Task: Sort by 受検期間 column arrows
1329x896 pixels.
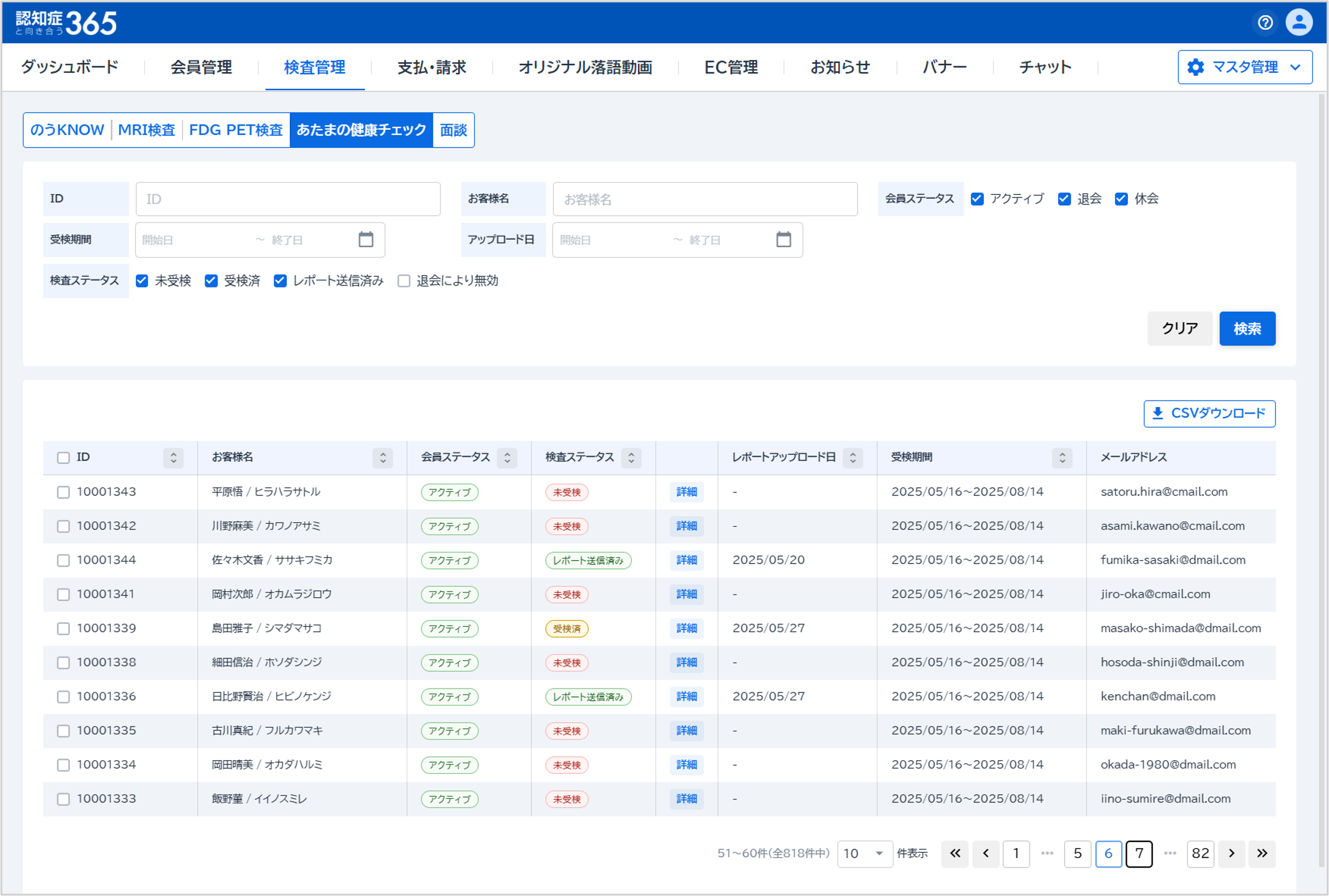Action: point(1062,457)
